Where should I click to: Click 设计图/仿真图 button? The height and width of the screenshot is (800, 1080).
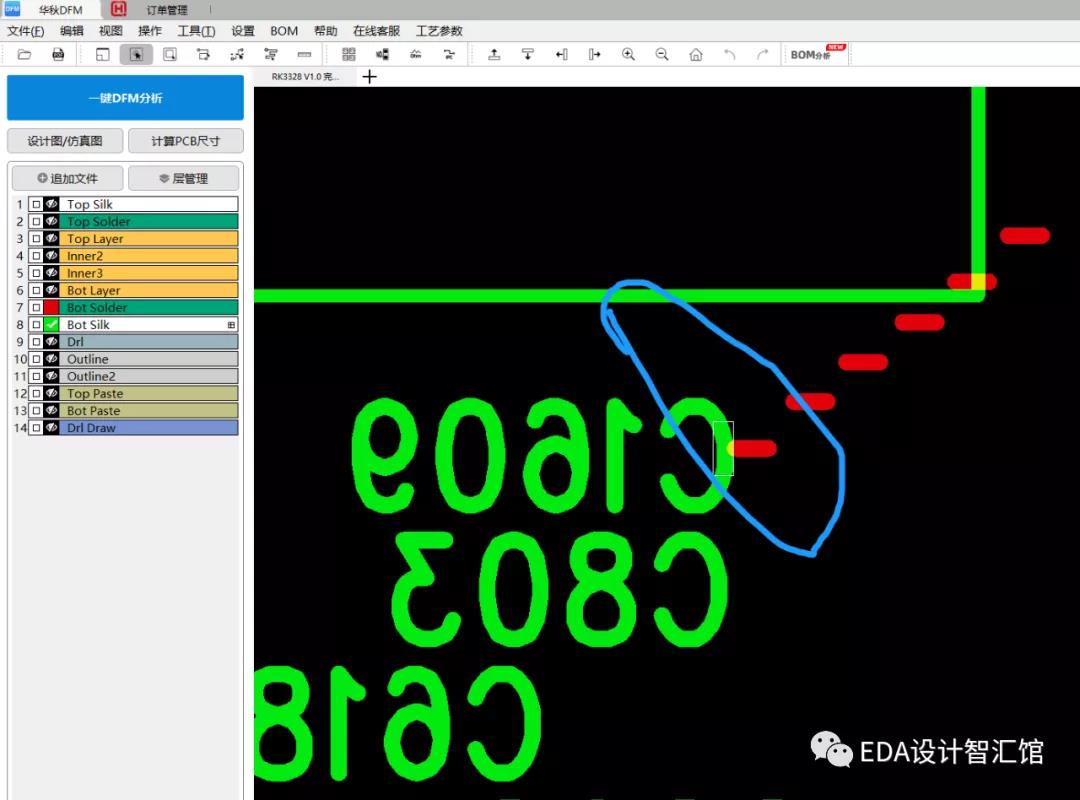click(x=65, y=141)
